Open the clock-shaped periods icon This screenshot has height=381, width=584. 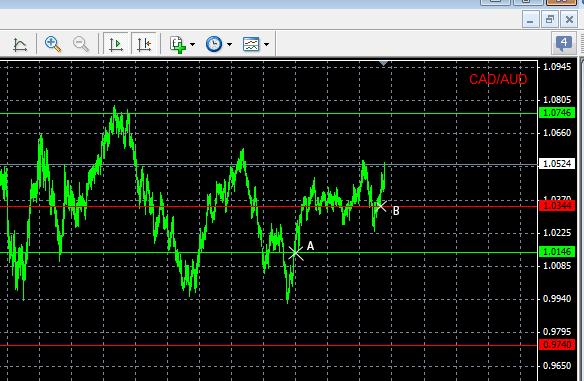pos(214,44)
